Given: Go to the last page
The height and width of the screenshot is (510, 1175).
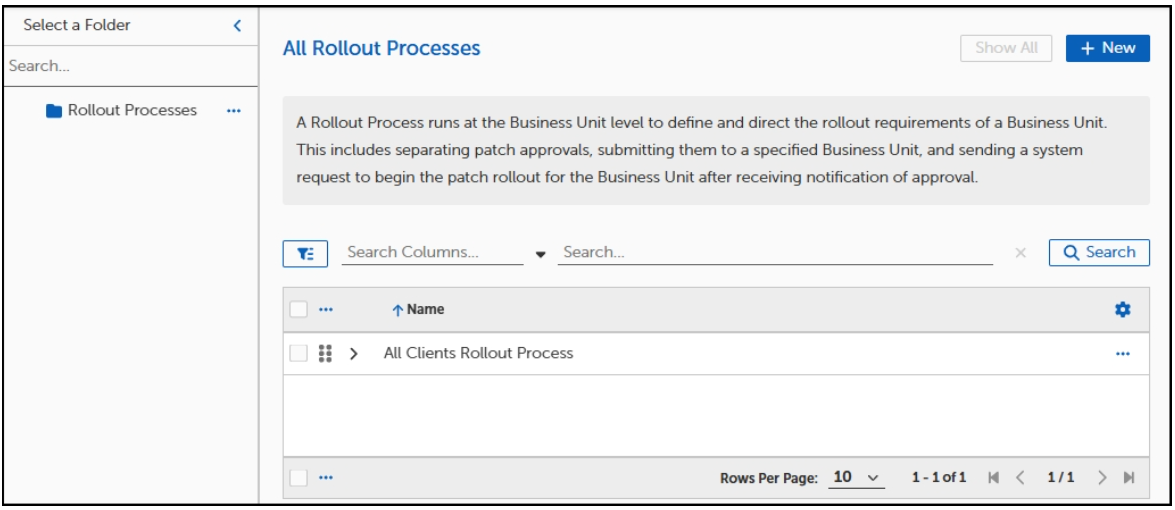Looking at the screenshot, I should point(1131,478).
